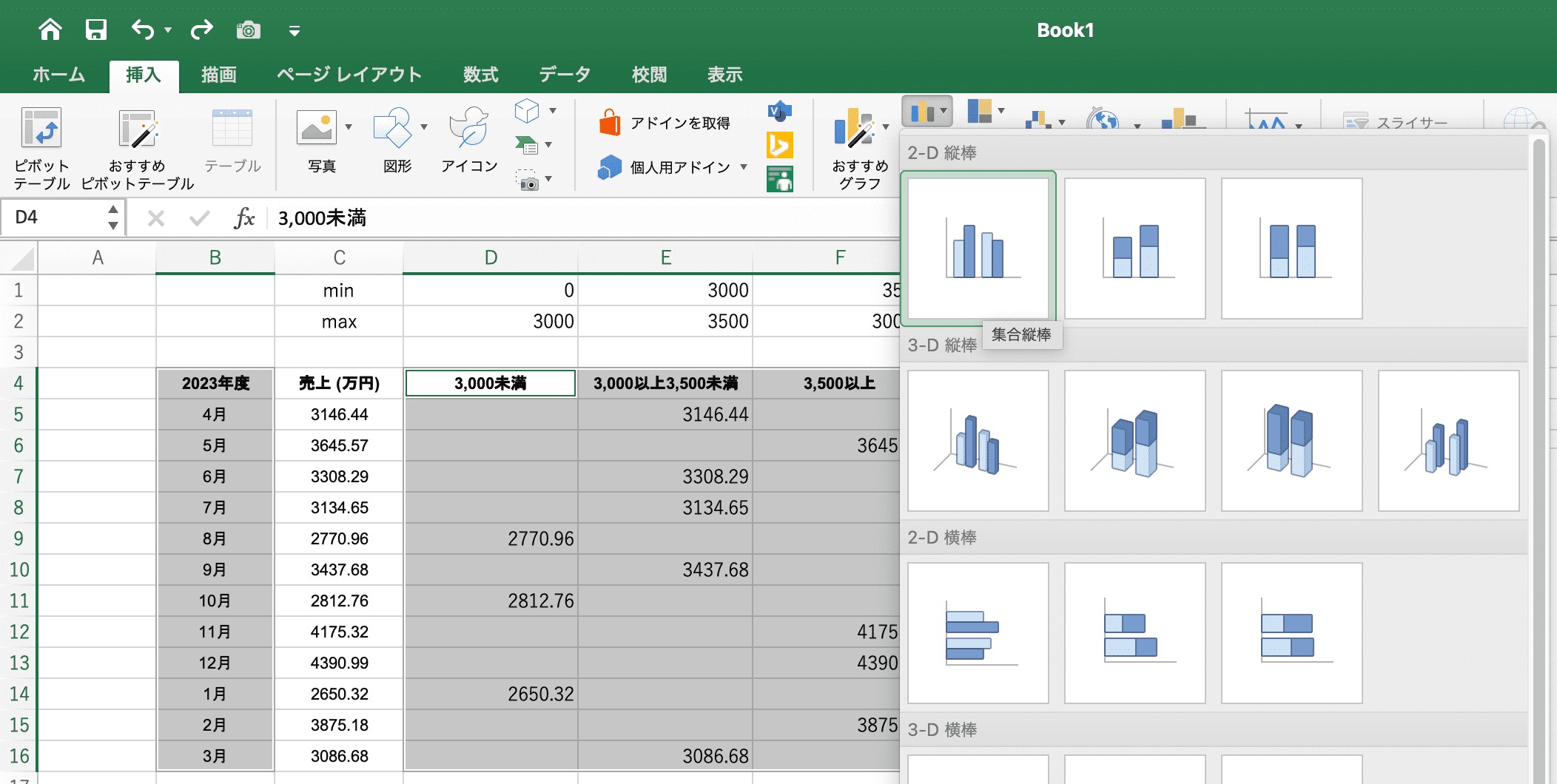1557x784 pixels.
Task: Choose the 2-D 100% stacked column chart
Action: [x=1292, y=249]
